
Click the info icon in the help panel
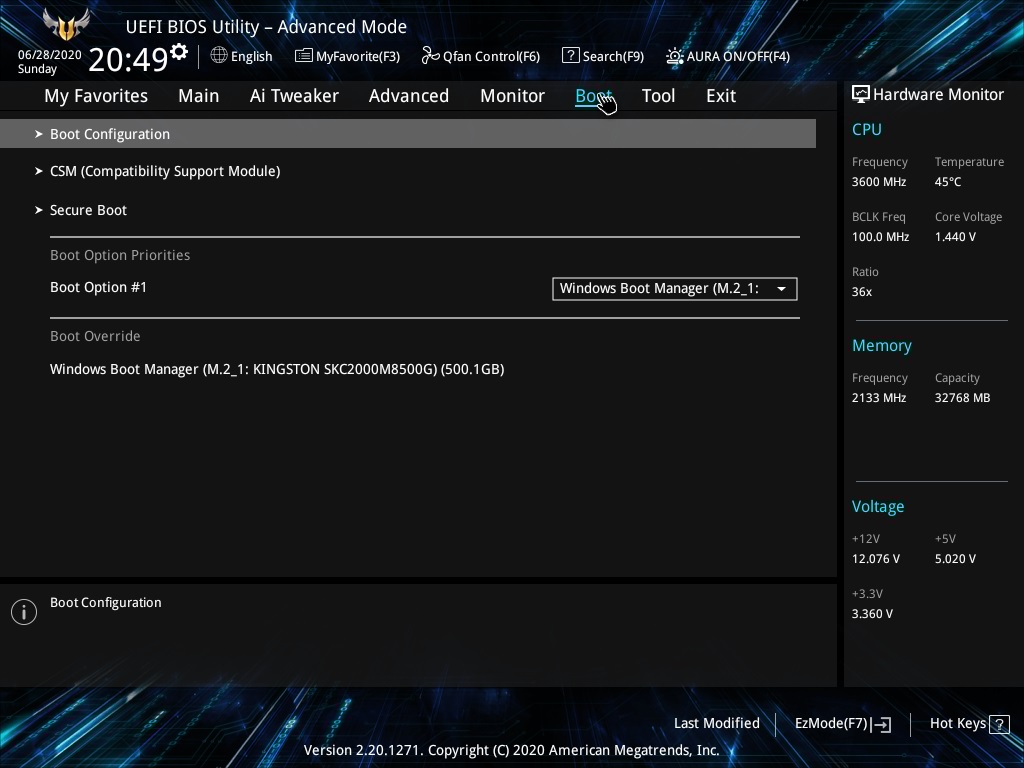point(24,612)
